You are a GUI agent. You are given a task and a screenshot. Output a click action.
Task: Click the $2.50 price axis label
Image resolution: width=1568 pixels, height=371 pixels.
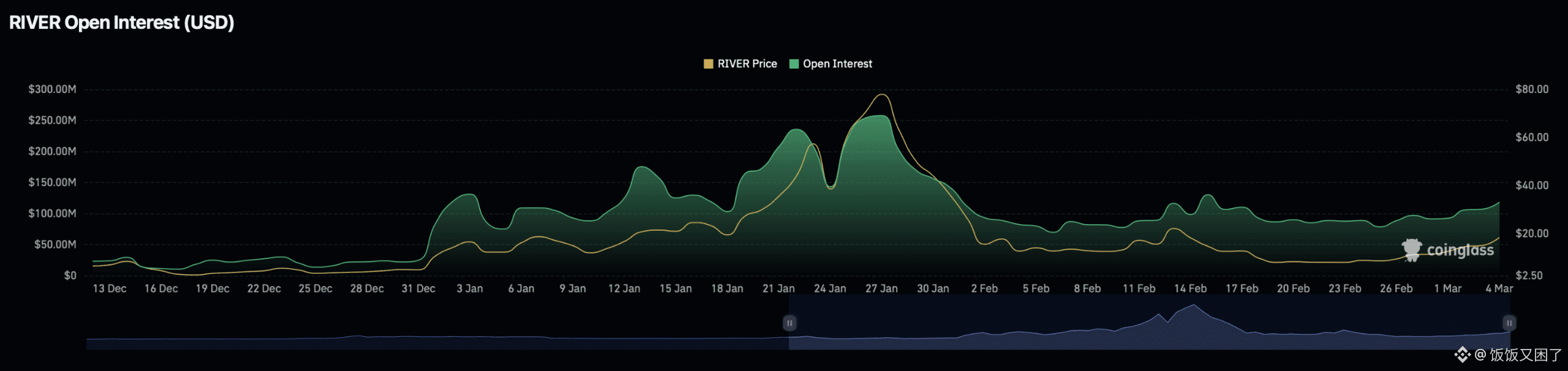pos(1529,275)
